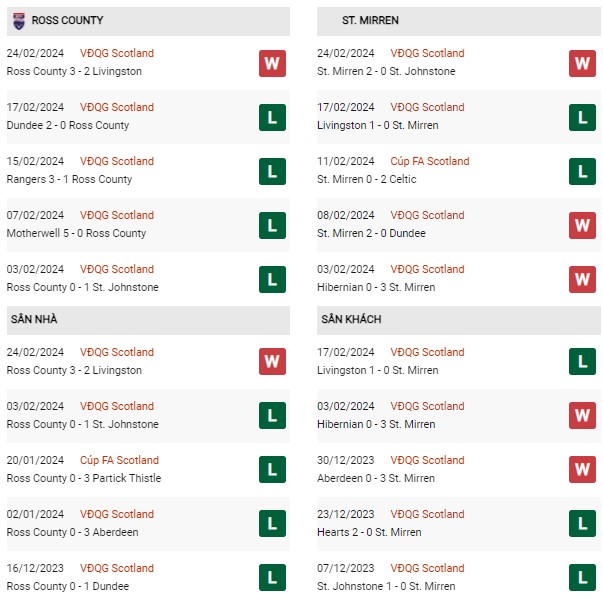This screenshot has width=603, height=598.
Task: Select the SÂN KHÁCH section header
Action: pos(458,320)
